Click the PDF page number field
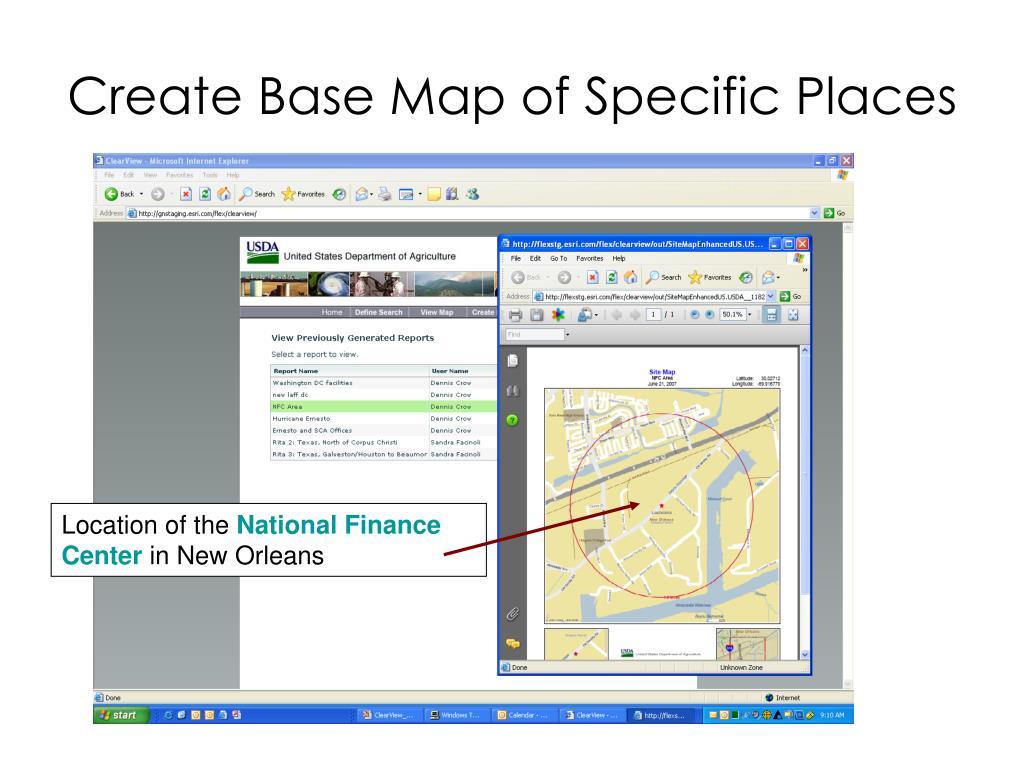 coord(654,315)
